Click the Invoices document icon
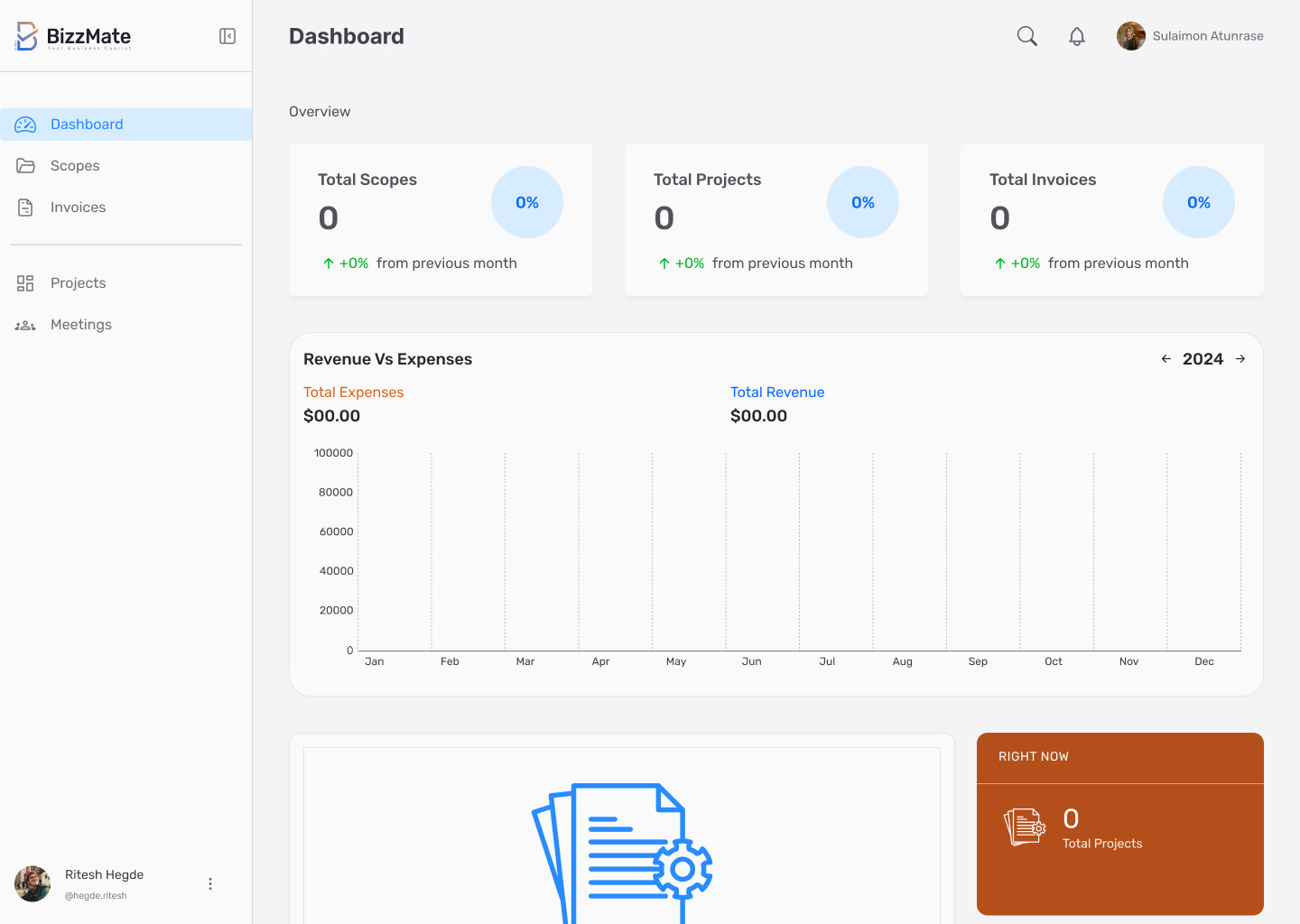Viewport: 1300px width, 924px height. click(25, 208)
